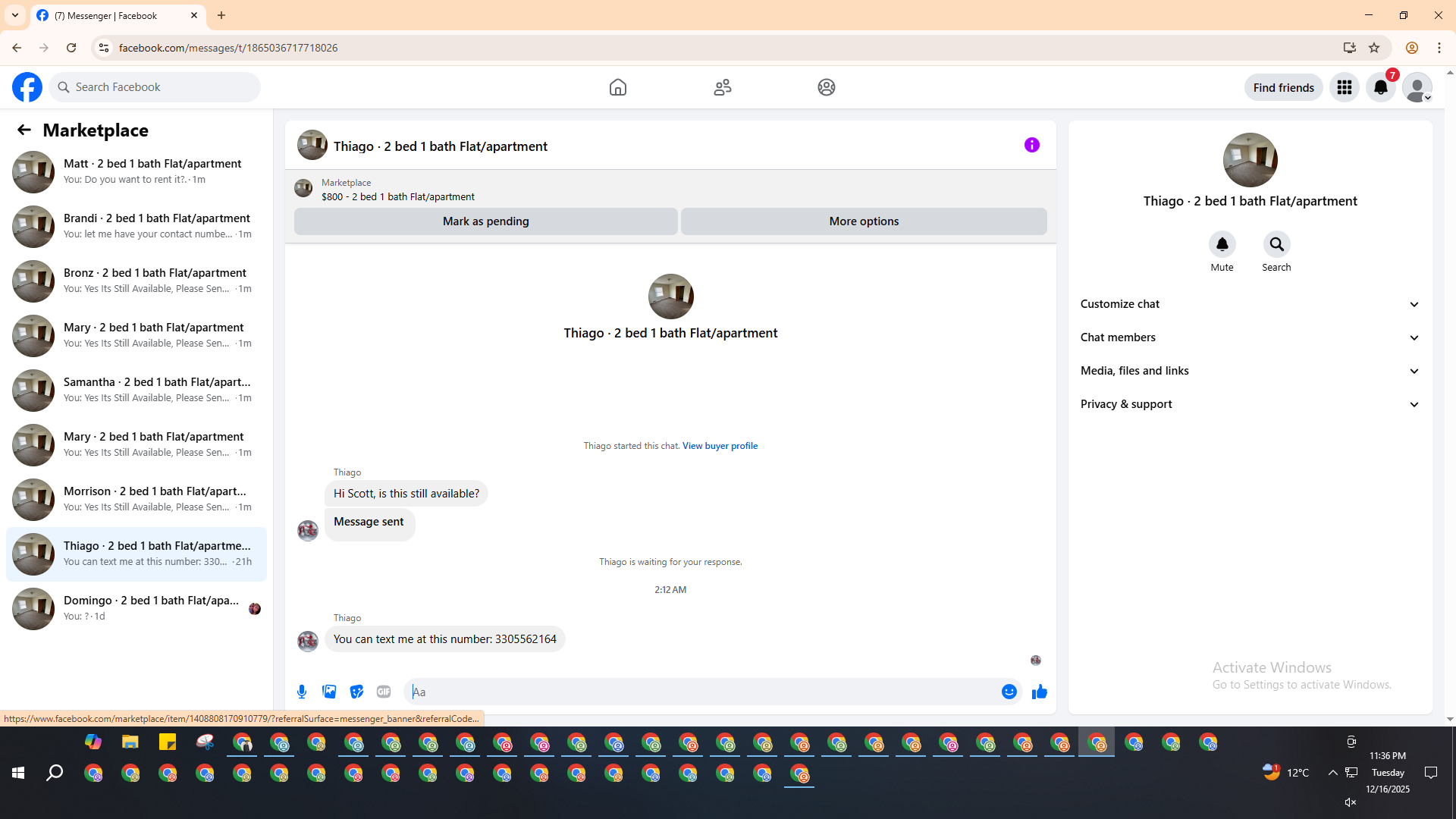The image size is (1456, 819).
Task: Focus the message text box
Action: coord(702,692)
